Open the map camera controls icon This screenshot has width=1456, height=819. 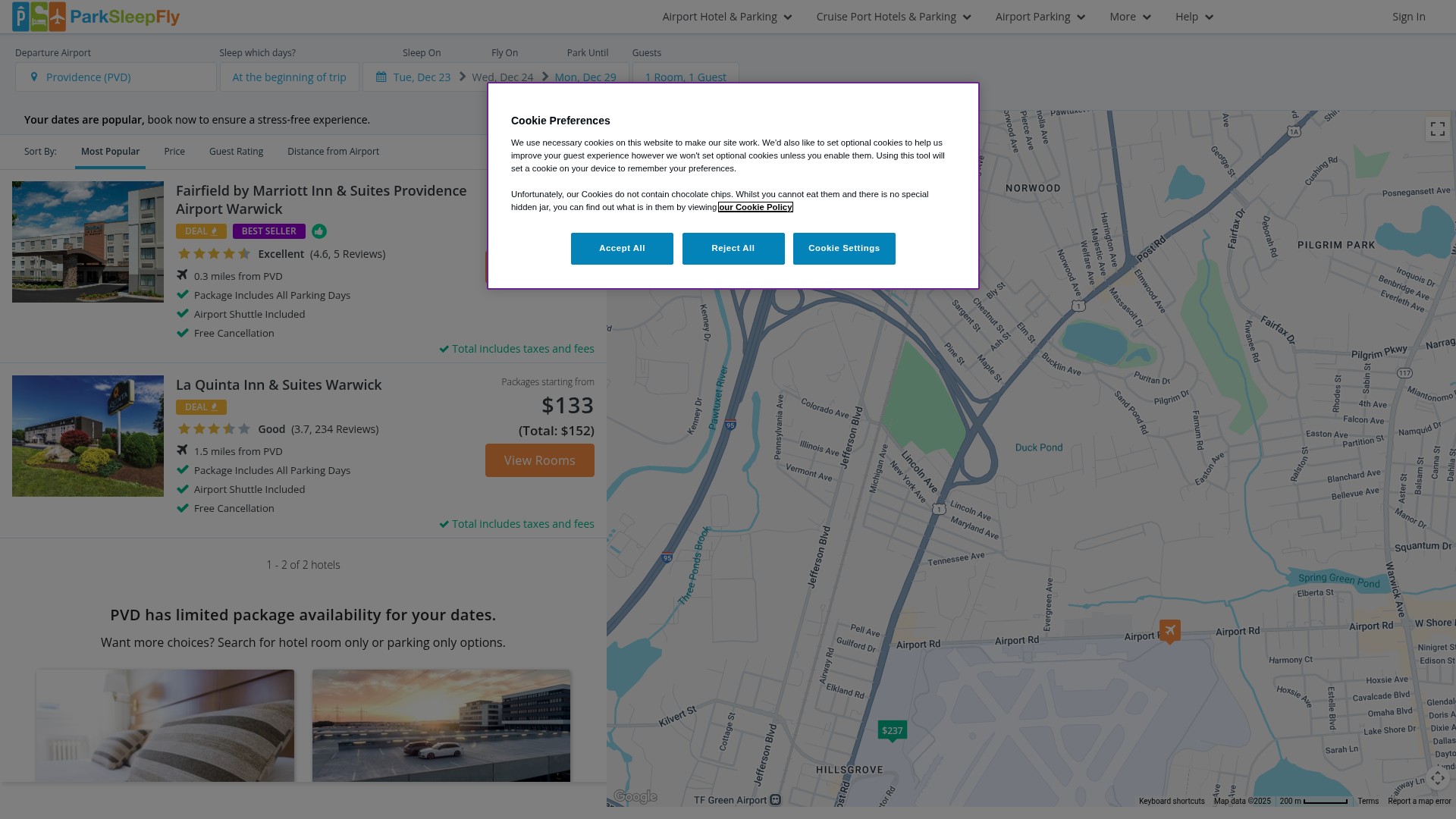point(1437,779)
